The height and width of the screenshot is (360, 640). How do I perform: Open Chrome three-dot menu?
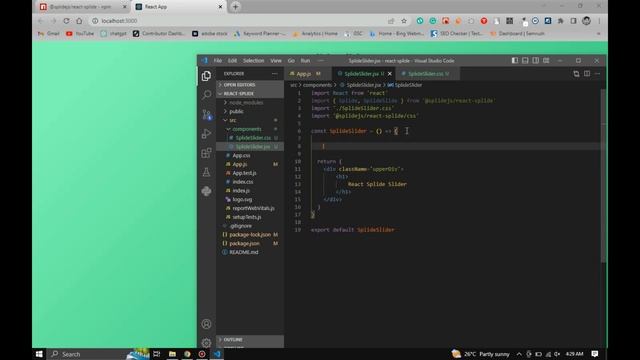[599, 21]
